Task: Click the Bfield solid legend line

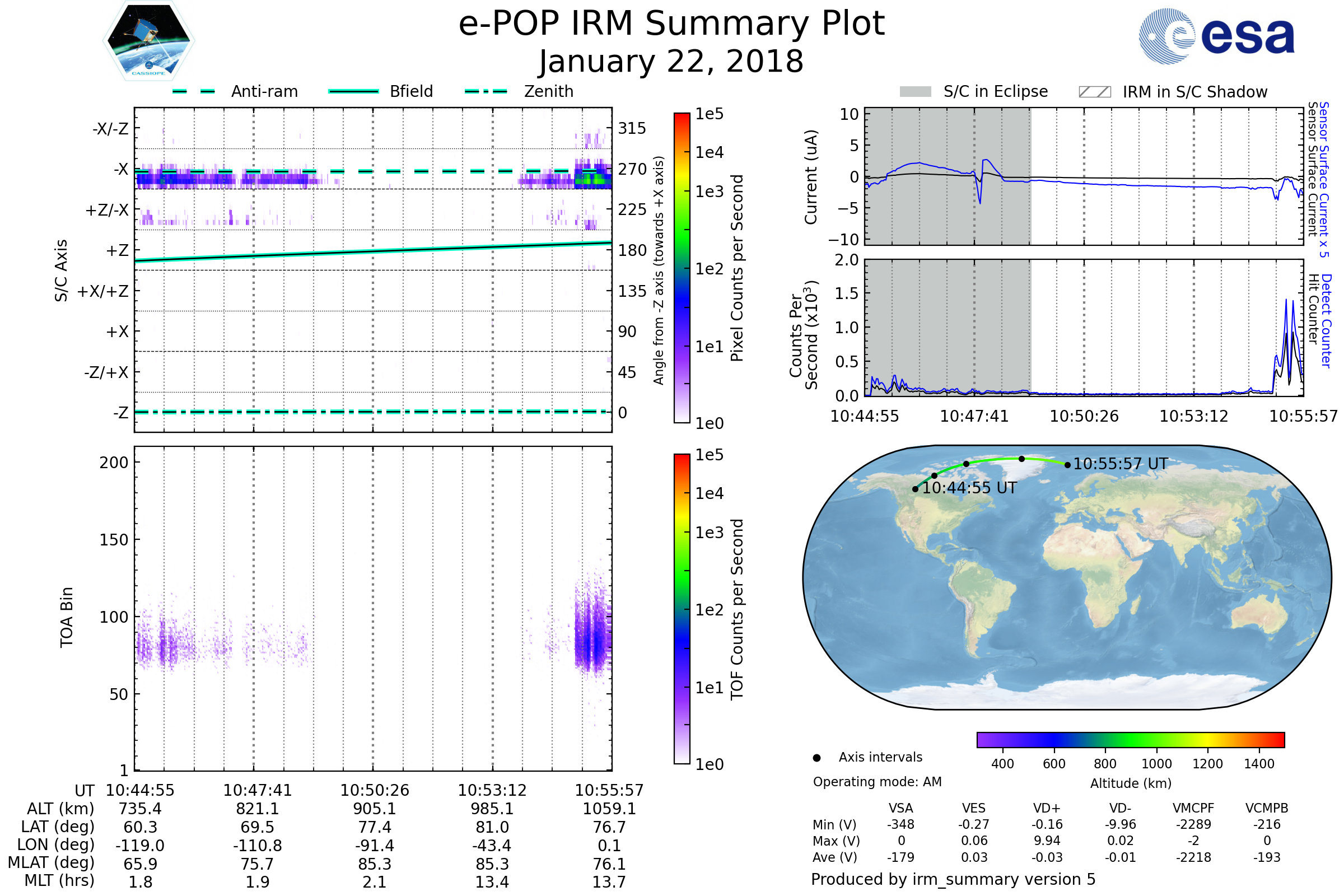Action: (353, 91)
